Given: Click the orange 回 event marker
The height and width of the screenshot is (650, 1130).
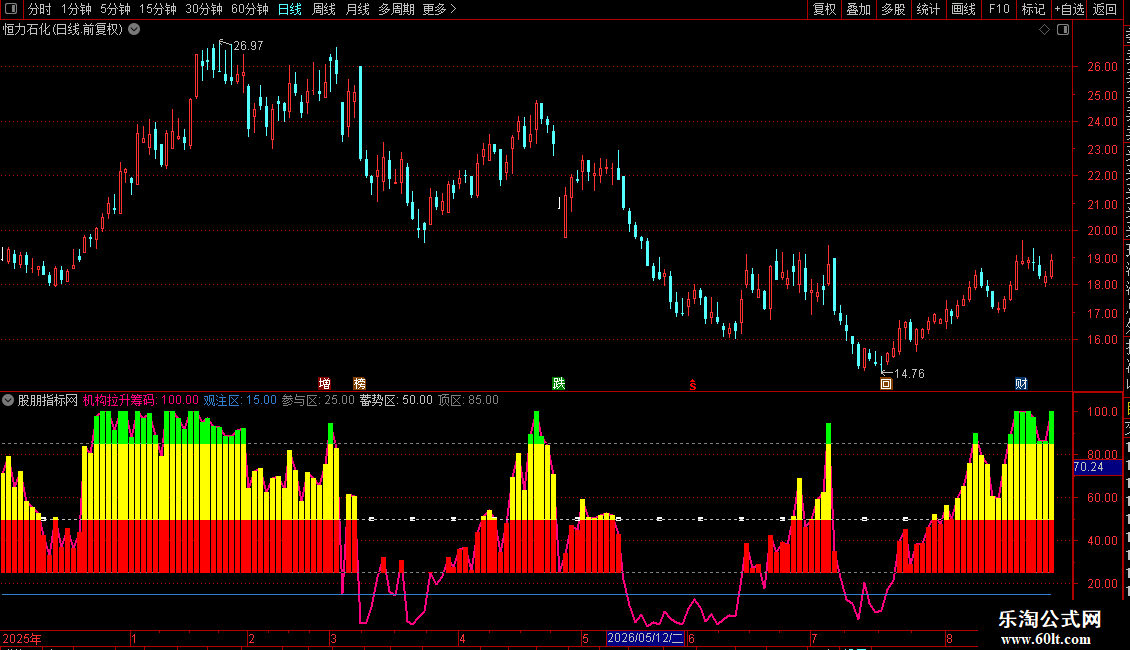Looking at the screenshot, I should point(886,383).
